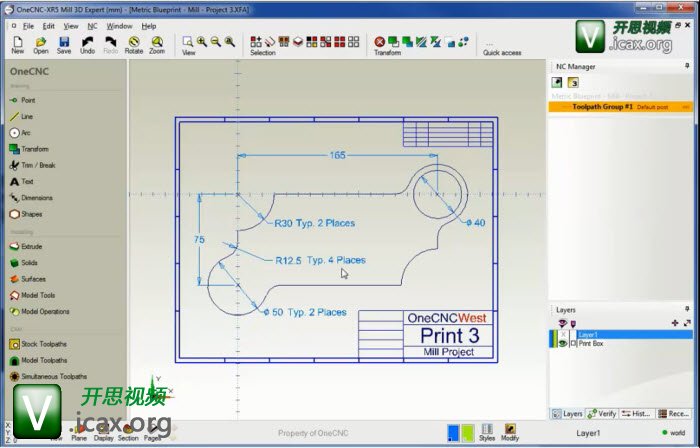Open the Window menu
This screenshot has height=448, width=700.
click(x=119, y=26)
